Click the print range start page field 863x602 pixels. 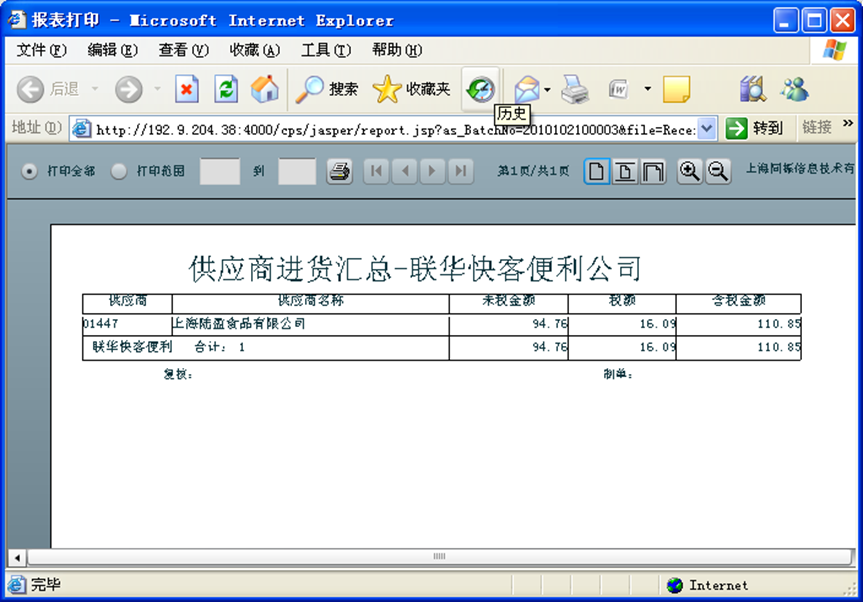coord(220,171)
